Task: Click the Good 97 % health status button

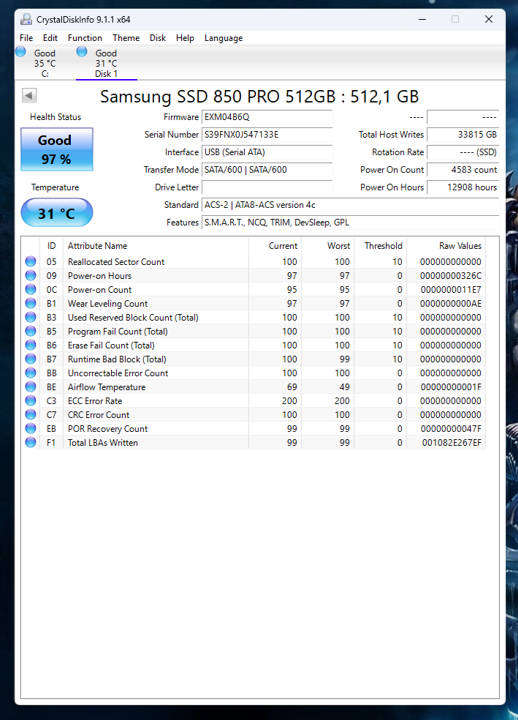Action: pos(56,149)
